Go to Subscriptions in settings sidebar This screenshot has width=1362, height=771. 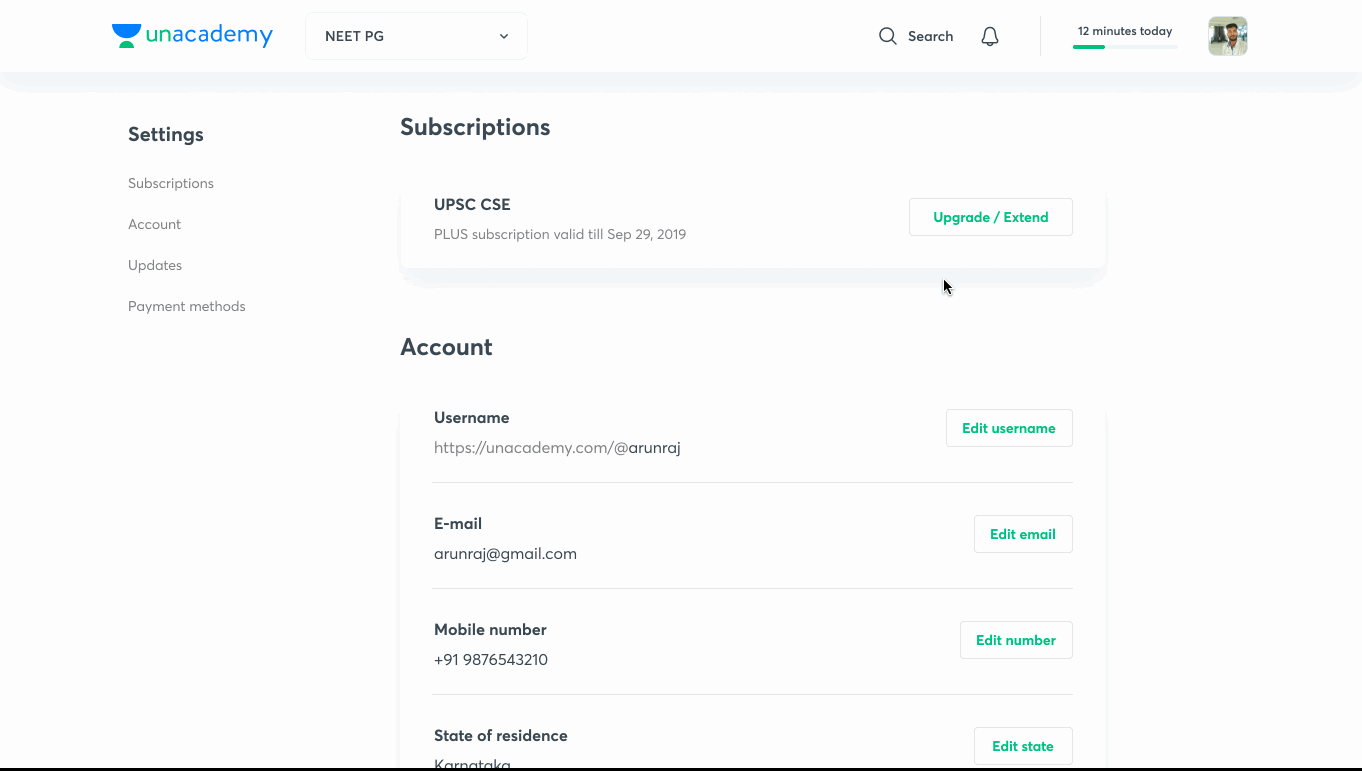point(171,183)
